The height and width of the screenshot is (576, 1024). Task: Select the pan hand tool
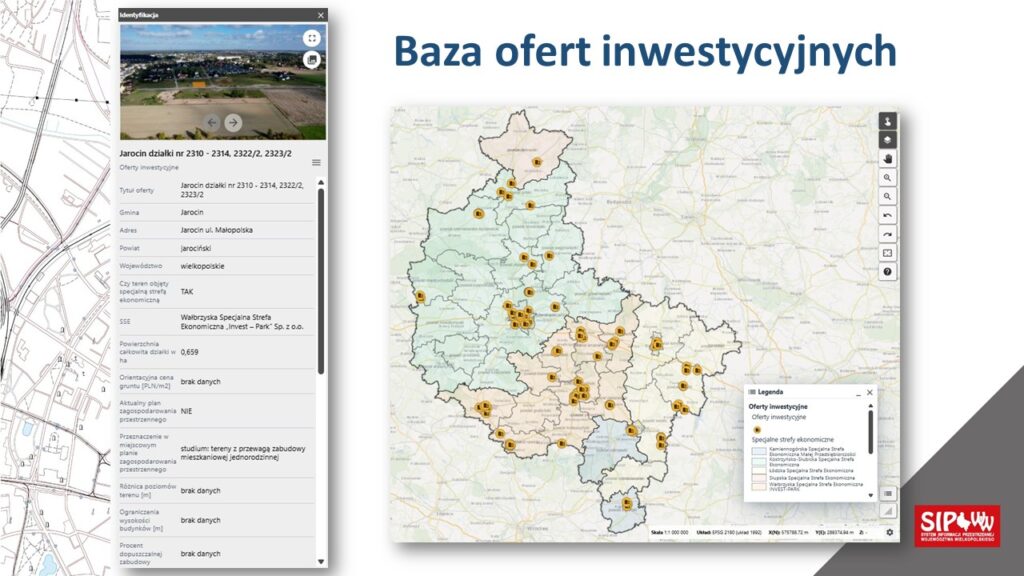tap(887, 158)
